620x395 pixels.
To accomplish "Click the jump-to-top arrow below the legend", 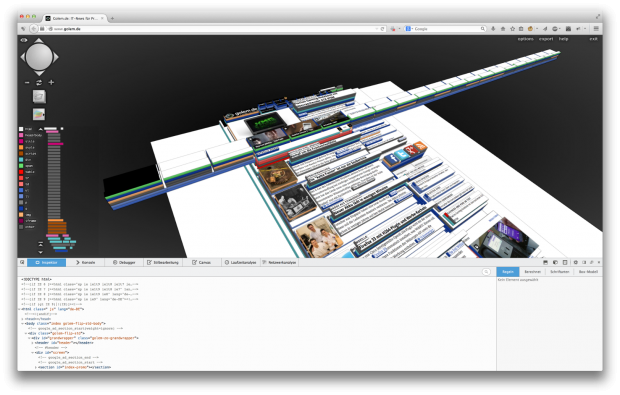I will 40,244.
